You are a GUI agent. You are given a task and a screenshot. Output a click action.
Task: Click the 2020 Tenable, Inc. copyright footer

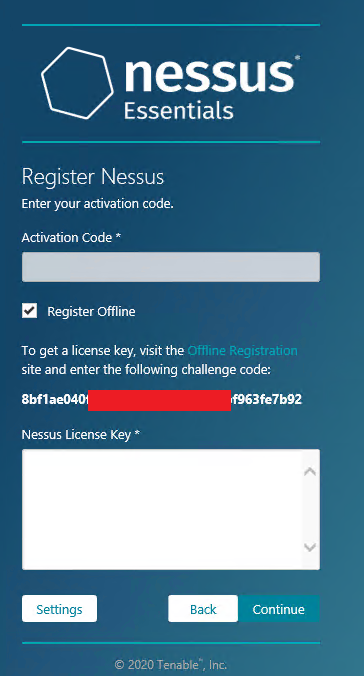[171, 664]
